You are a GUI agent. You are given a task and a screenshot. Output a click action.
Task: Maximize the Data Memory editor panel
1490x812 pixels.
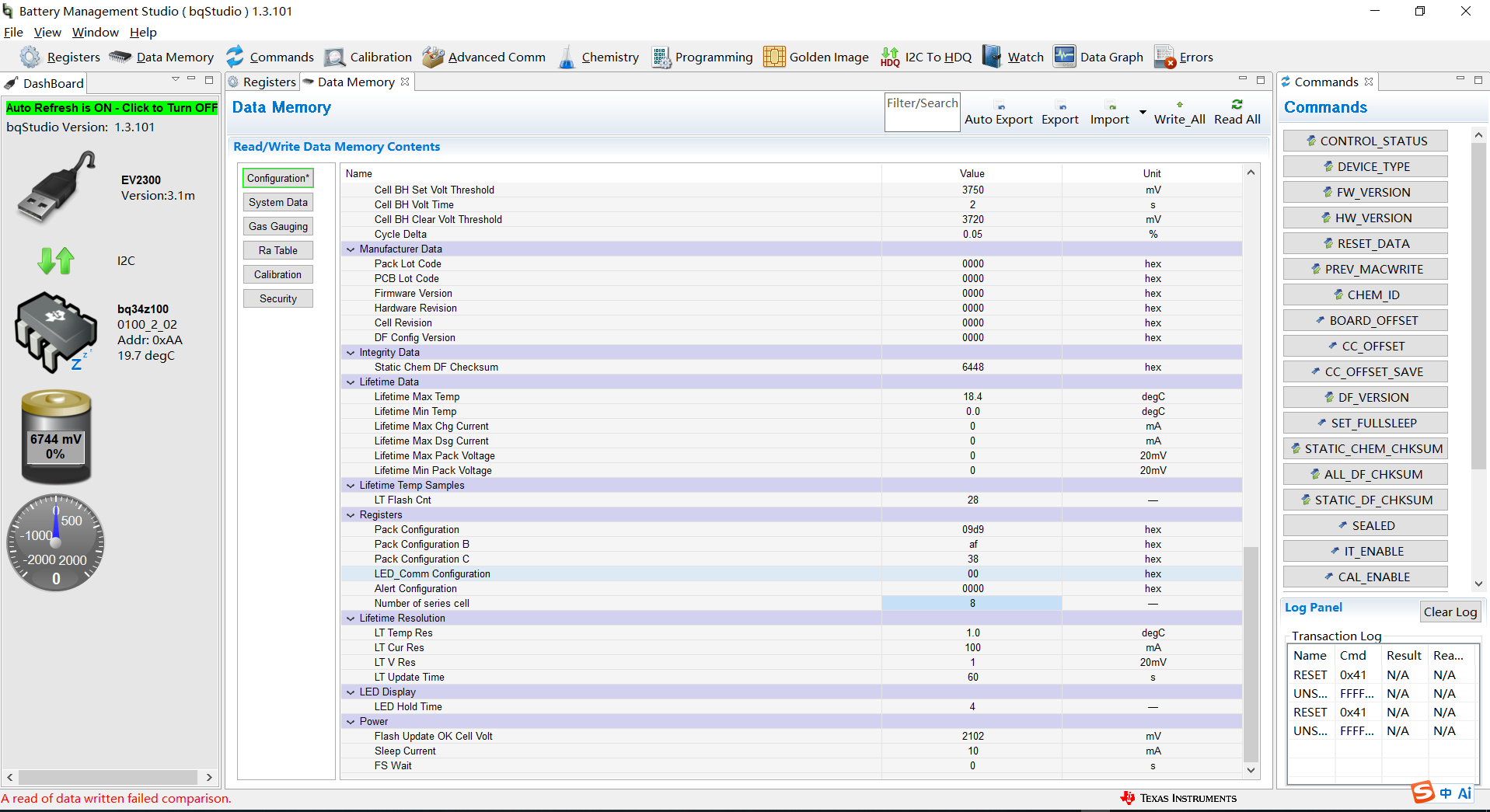[x=1261, y=80]
